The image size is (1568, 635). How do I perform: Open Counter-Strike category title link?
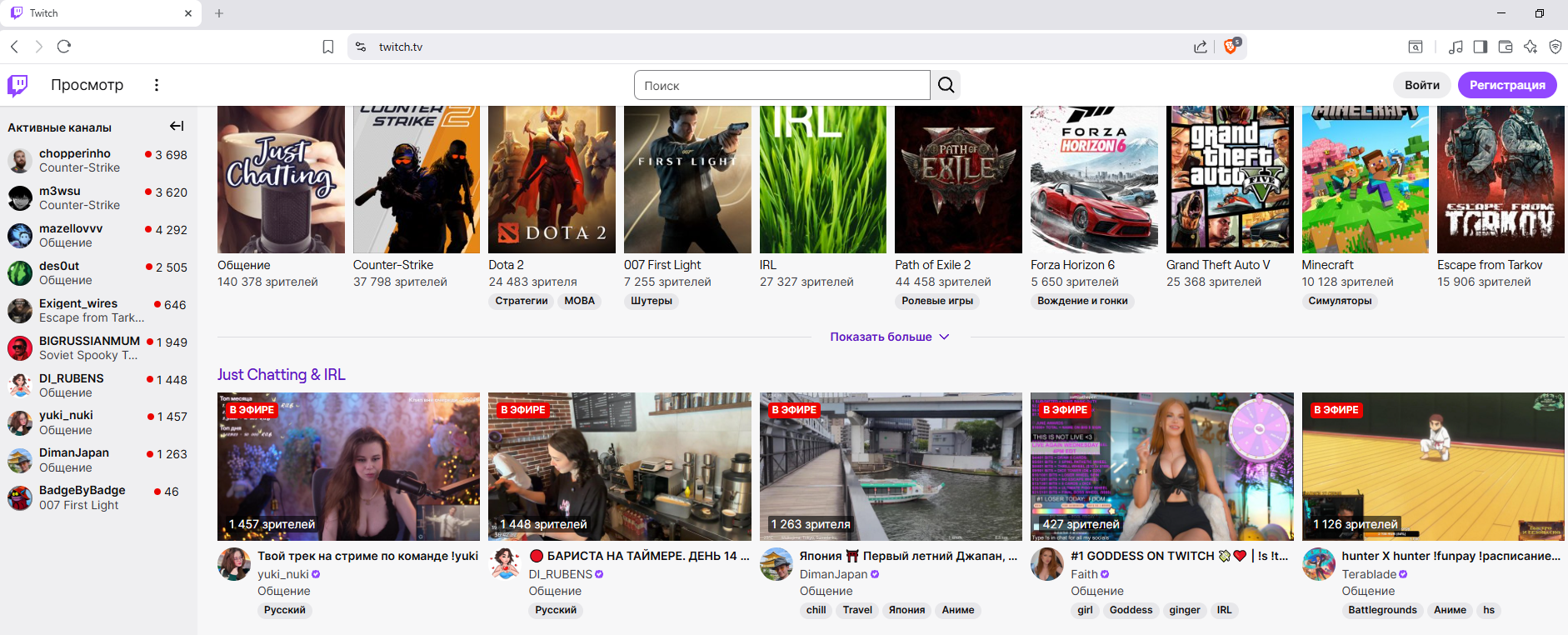(x=393, y=265)
